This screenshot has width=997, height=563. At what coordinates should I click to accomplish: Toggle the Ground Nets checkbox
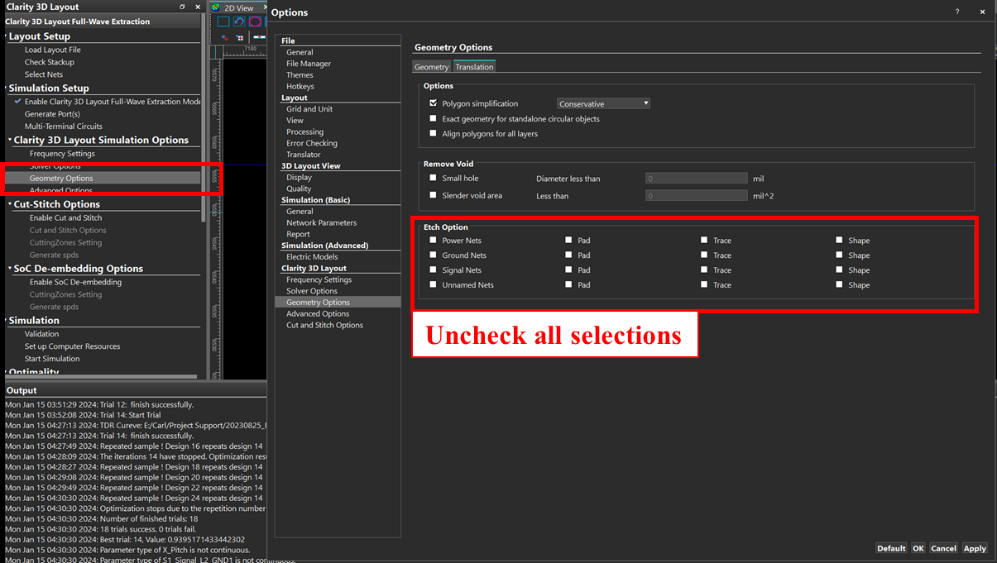coord(433,254)
